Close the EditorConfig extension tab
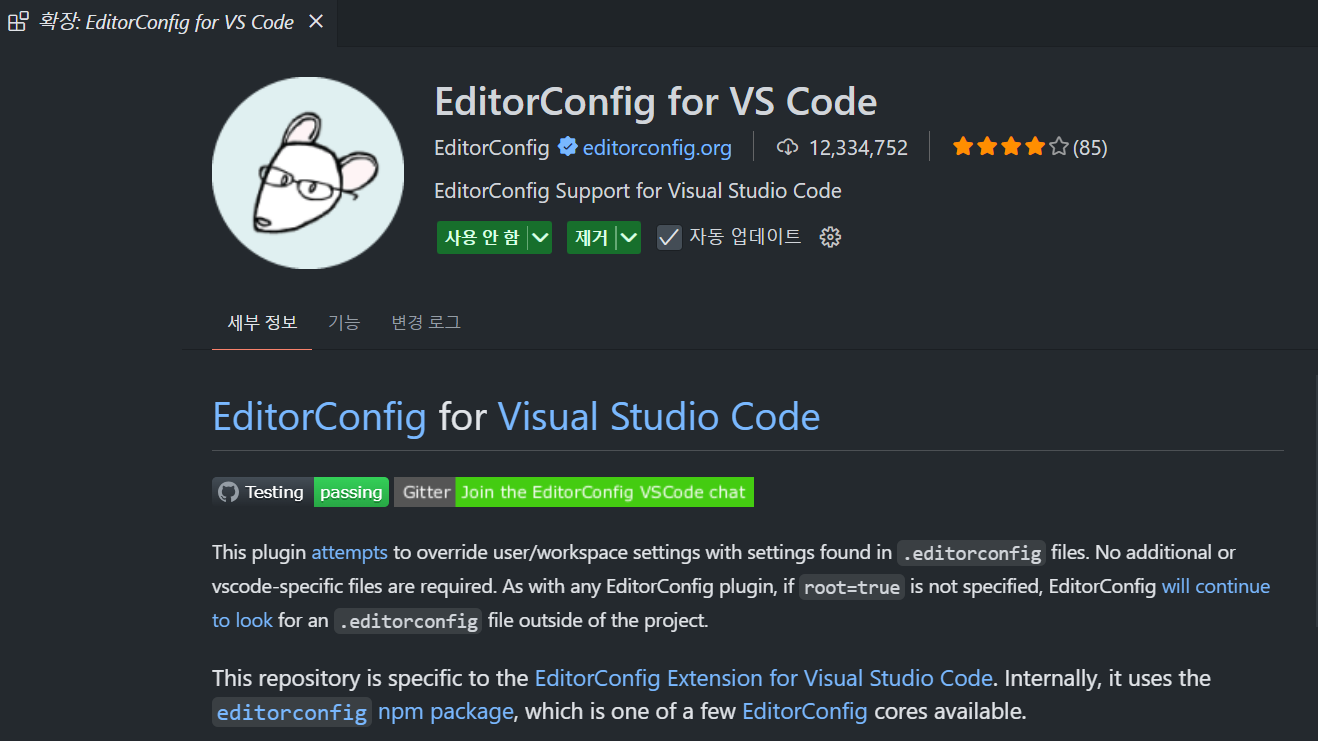 pyautogui.click(x=316, y=21)
